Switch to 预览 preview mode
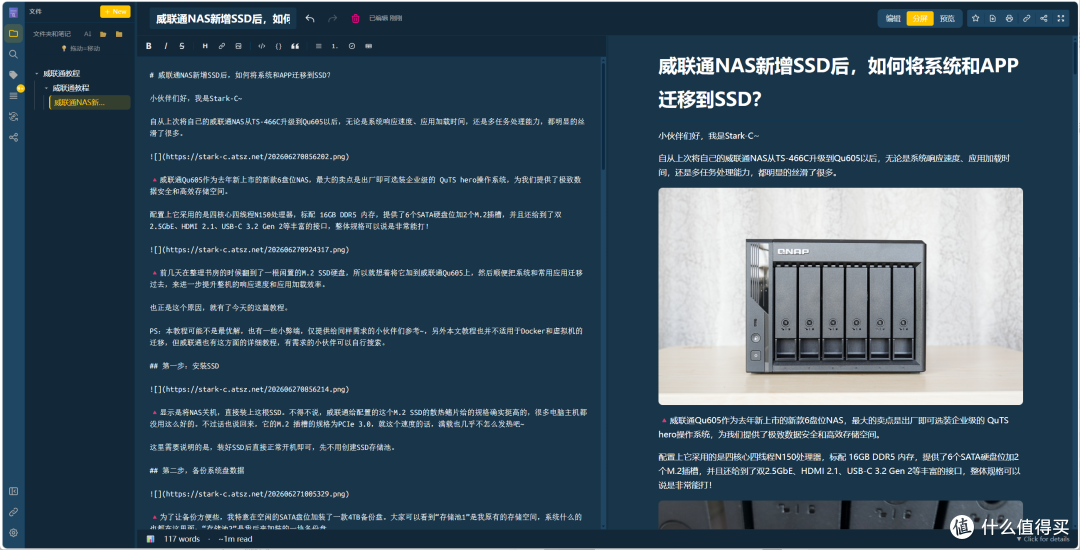This screenshot has height=550, width=1080. 947,19
